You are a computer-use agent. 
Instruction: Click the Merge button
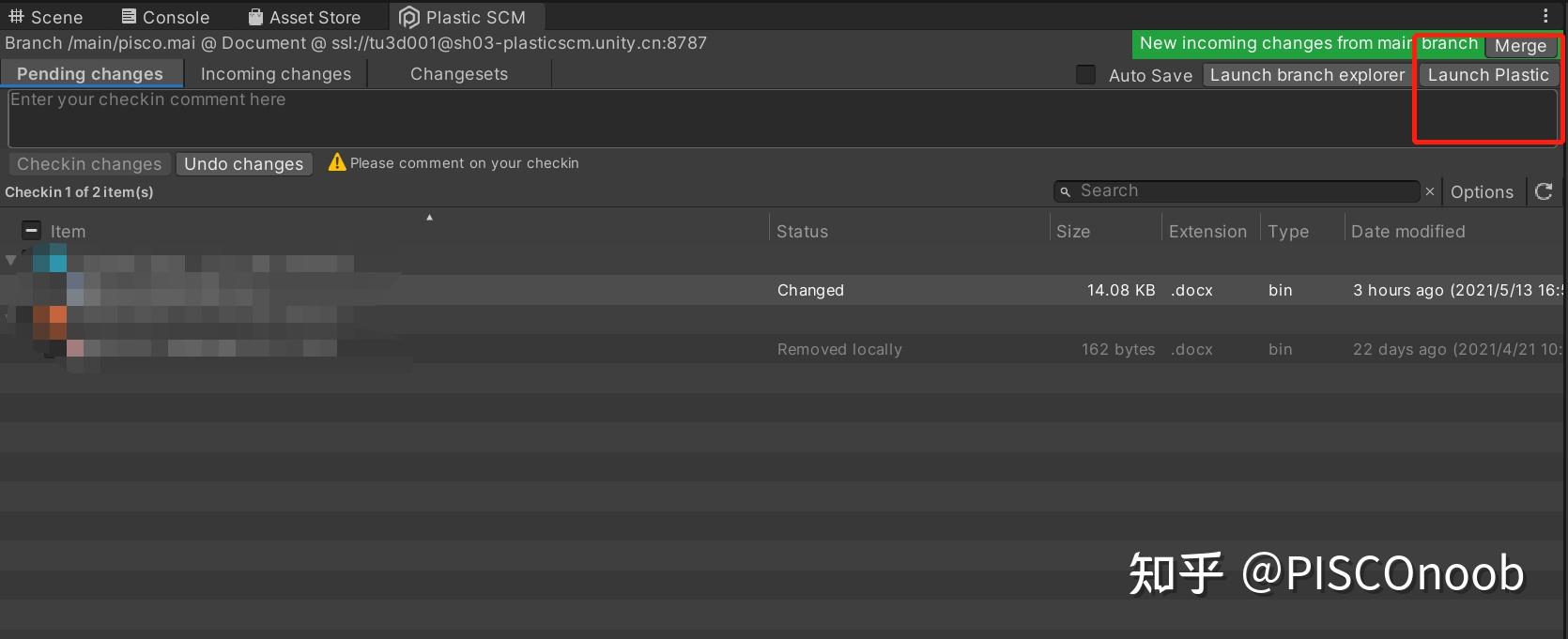(x=1521, y=46)
